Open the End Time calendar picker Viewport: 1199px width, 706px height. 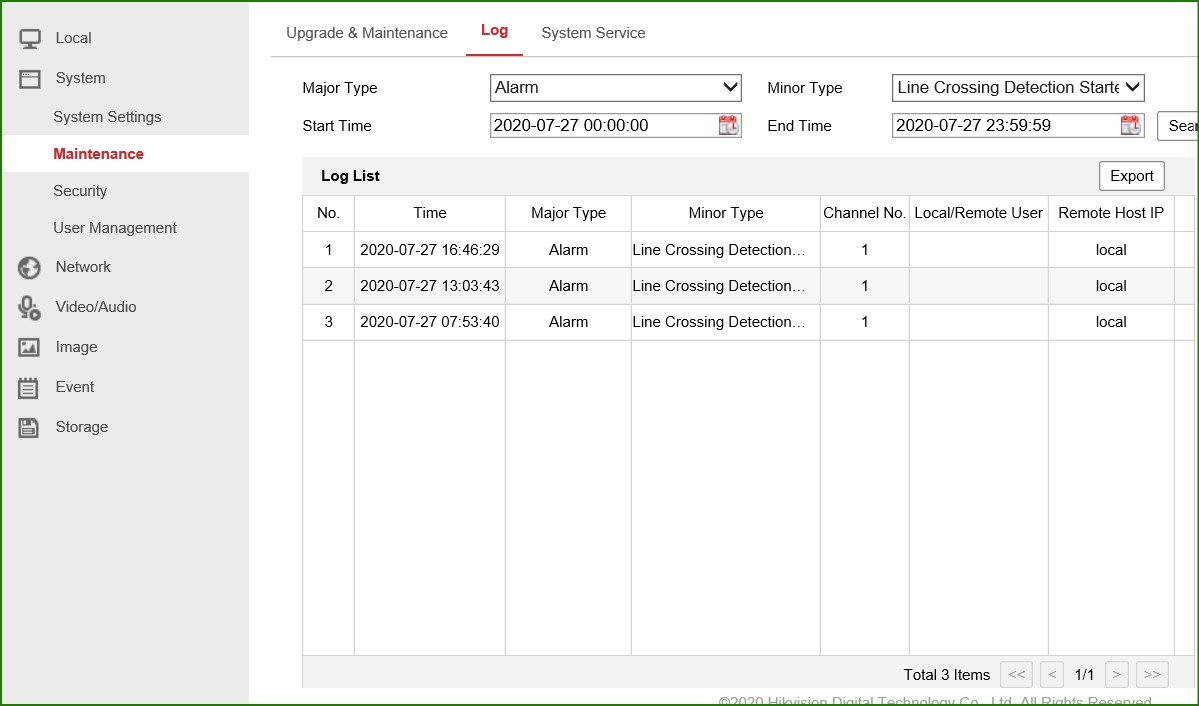[1130, 126]
